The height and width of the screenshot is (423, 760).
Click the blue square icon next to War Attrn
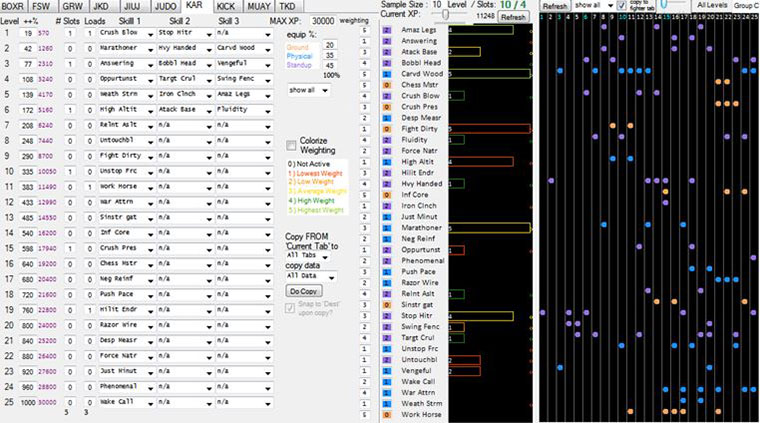(387, 393)
